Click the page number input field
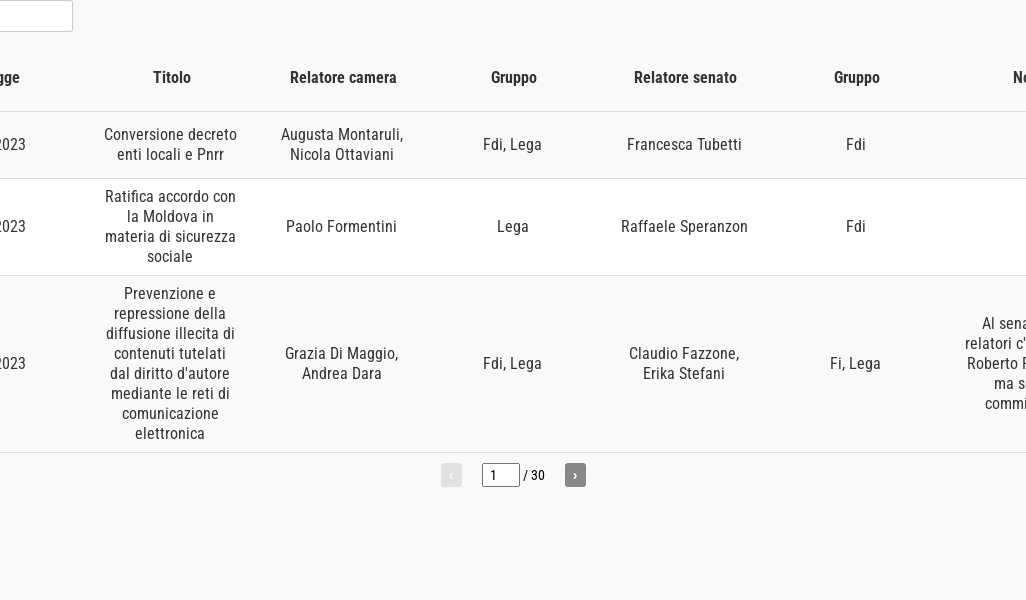The image size is (1026, 600). pyautogui.click(x=500, y=475)
